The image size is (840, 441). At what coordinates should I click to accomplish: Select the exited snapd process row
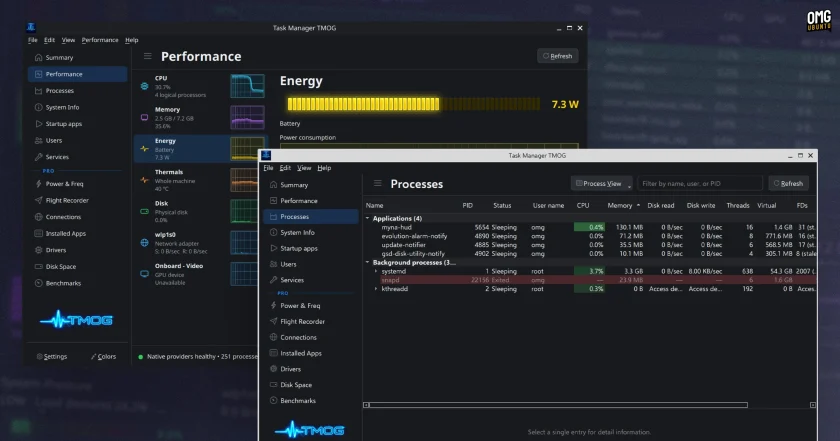click(x=590, y=280)
